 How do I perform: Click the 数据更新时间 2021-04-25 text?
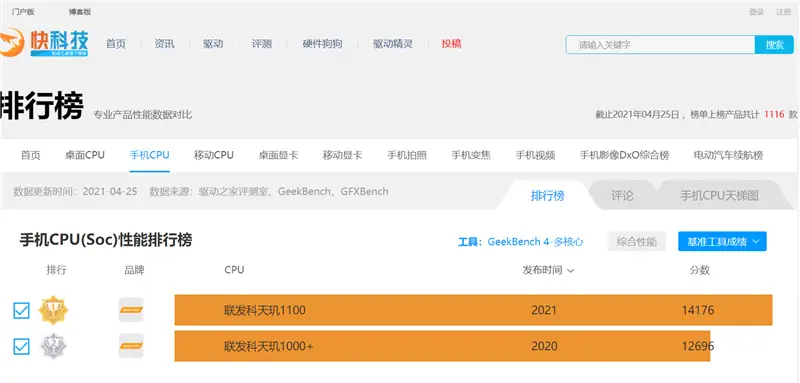point(76,192)
